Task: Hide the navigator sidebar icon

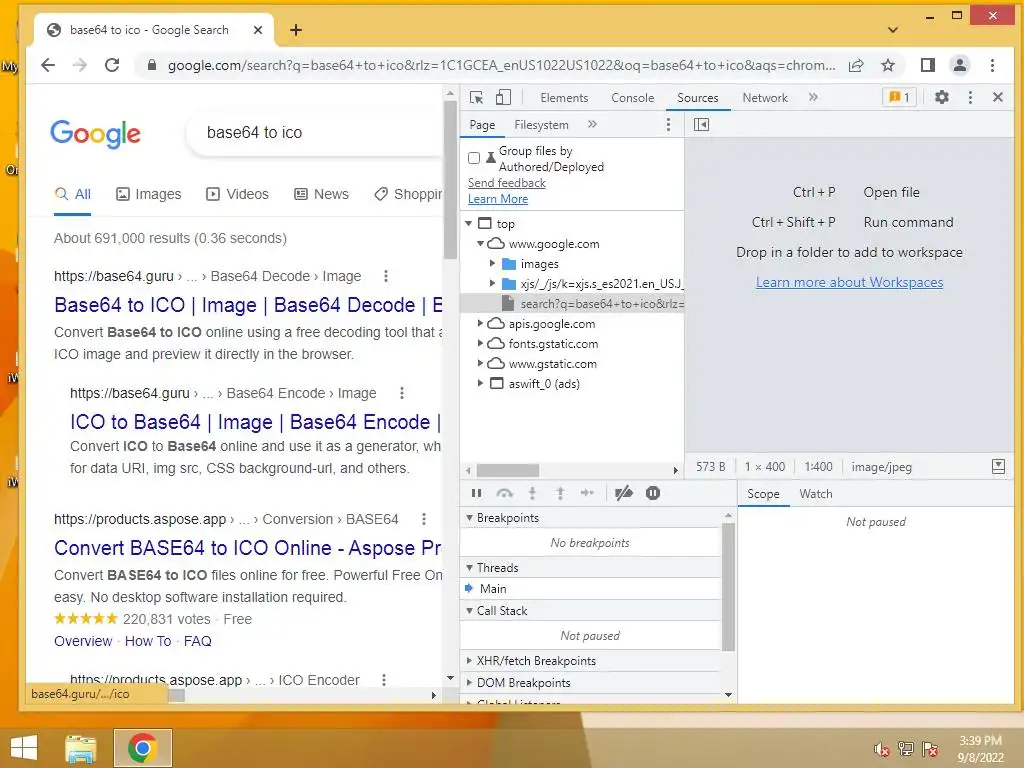Action: coord(701,124)
